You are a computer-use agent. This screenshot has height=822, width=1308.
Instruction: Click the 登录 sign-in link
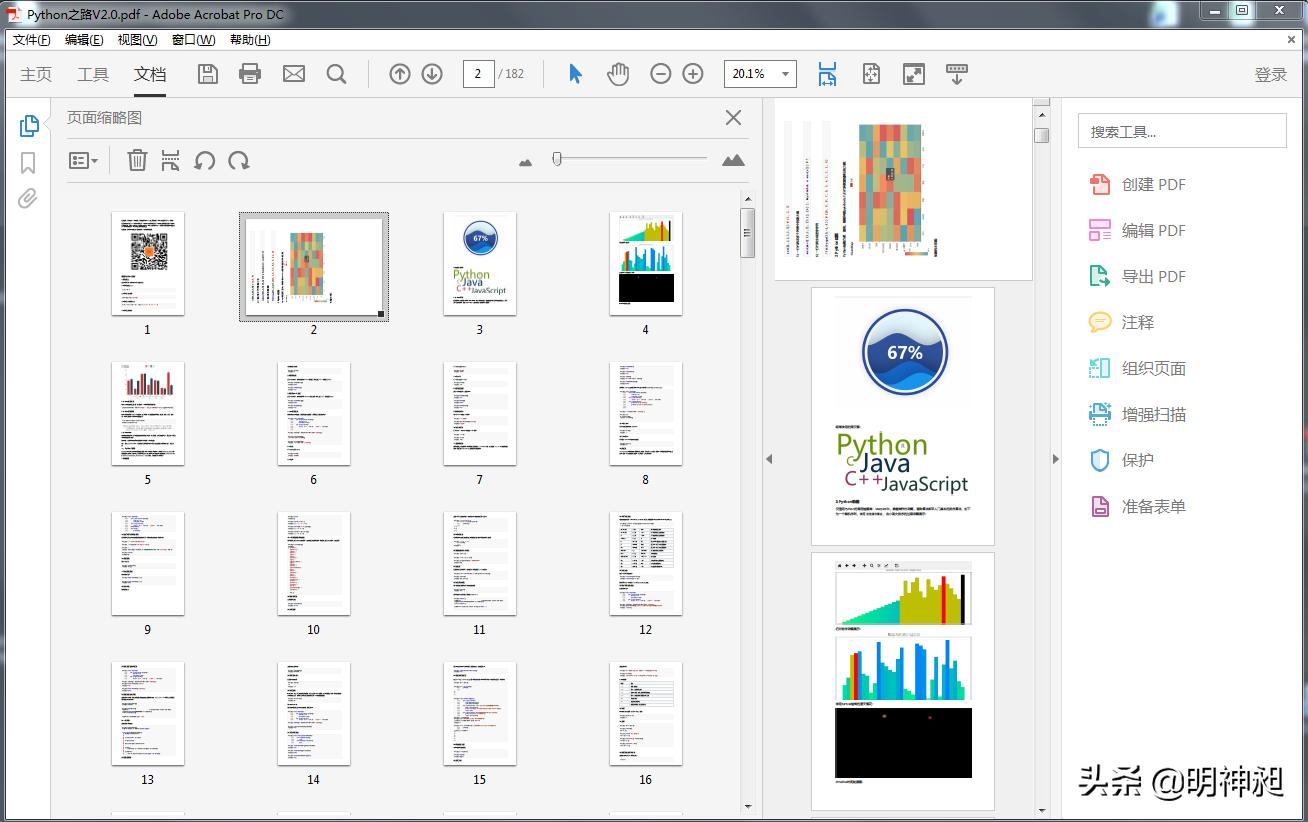click(1270, 74)
